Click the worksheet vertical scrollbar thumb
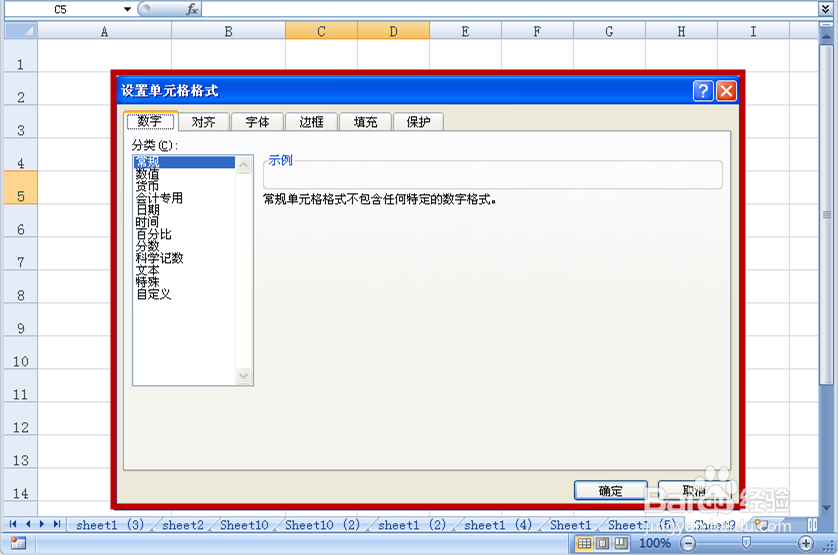838x555 pixels. click(x=826, y=215)
